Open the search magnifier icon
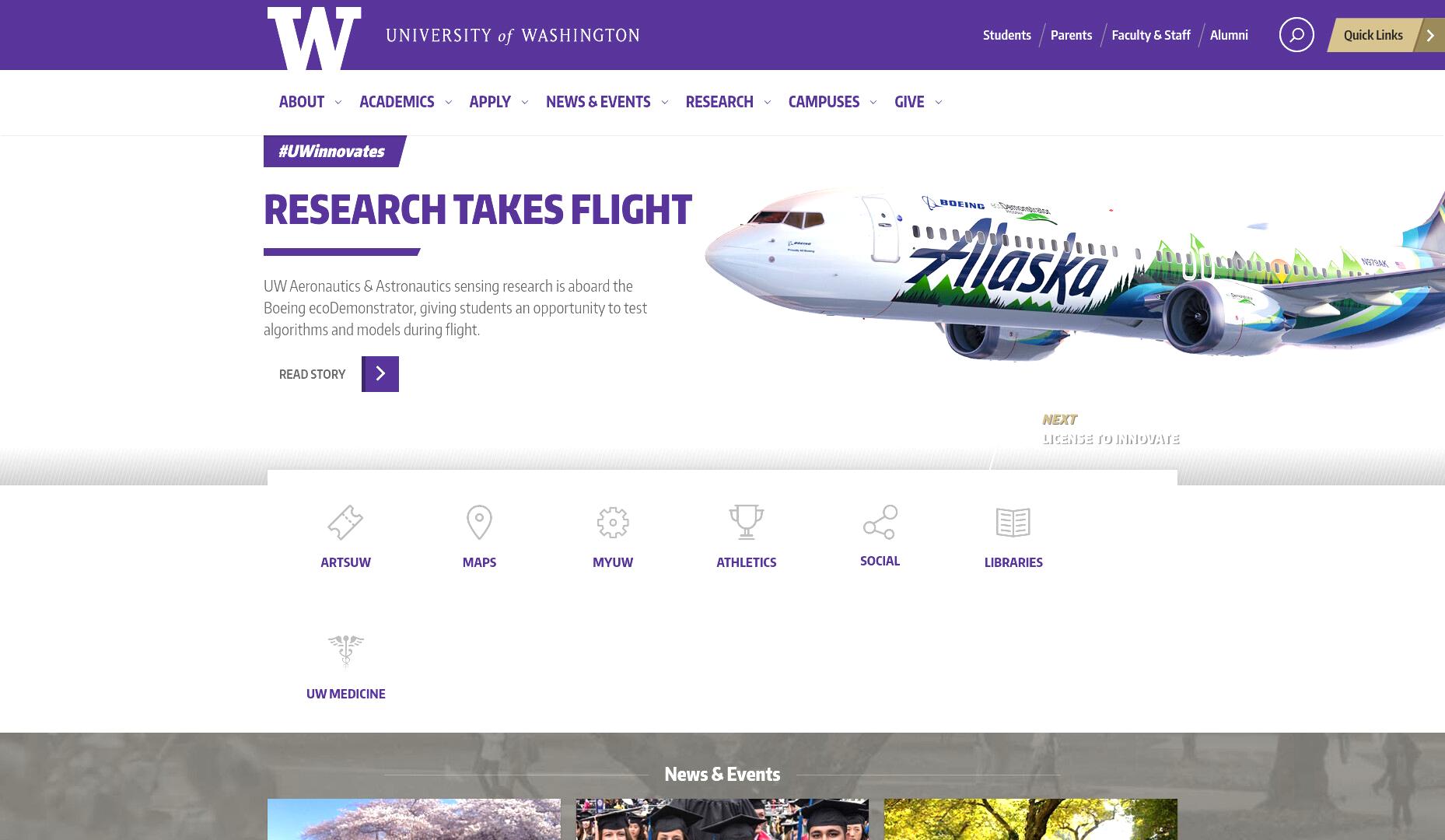This screenshot has width=1445, height=840. [x=1296, y=35]
